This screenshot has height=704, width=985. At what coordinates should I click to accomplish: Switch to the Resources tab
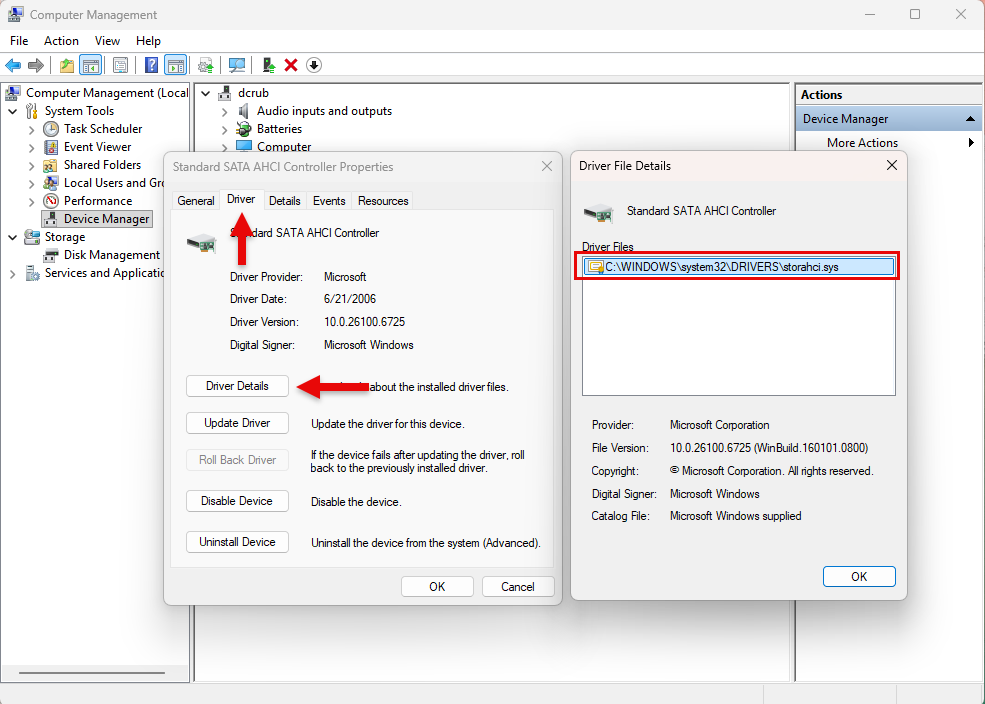click(x=383, y=201)
